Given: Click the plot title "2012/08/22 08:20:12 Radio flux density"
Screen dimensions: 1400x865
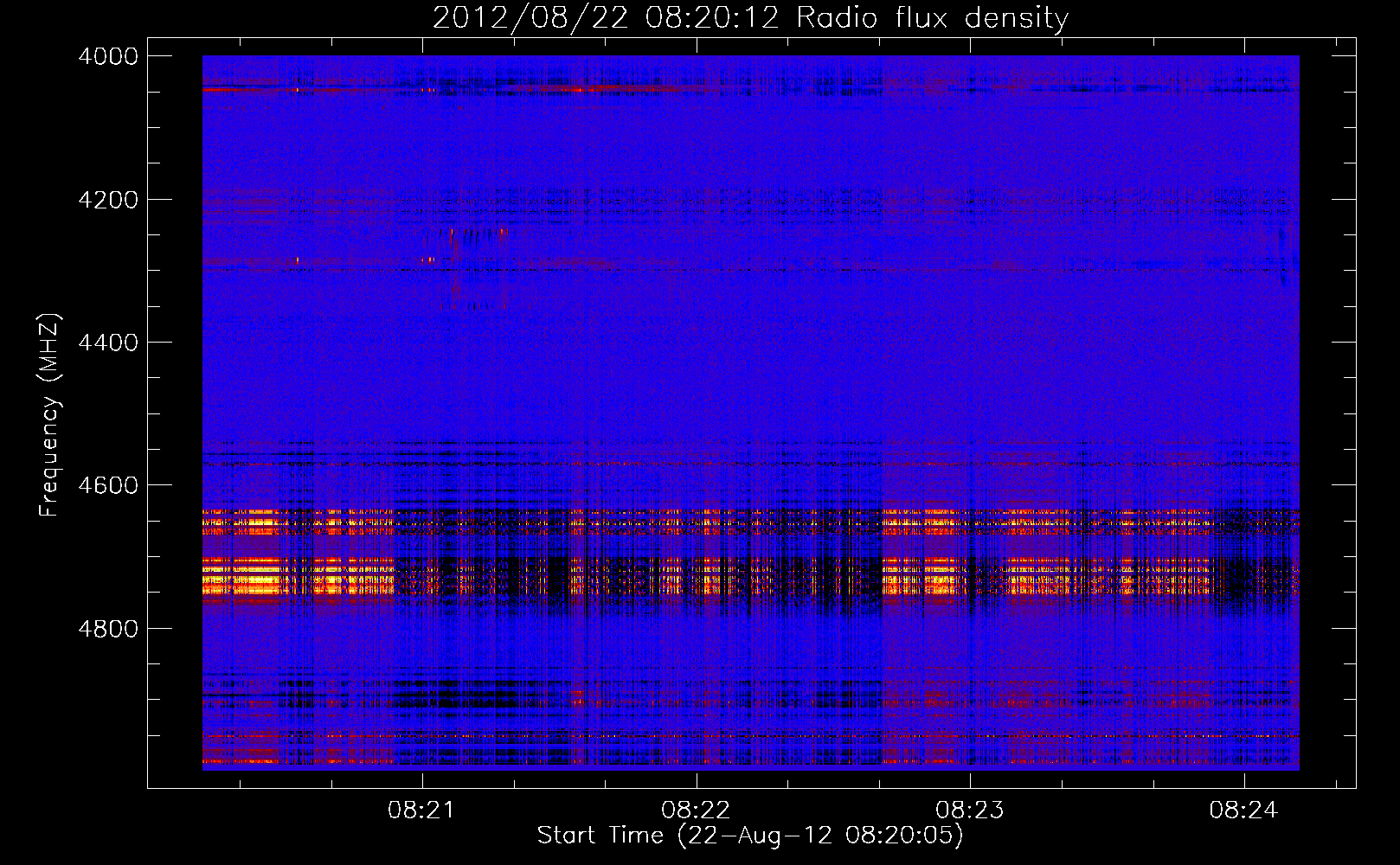Looking at the screenshot, I should pyautogui.click(x=750, y=18).
